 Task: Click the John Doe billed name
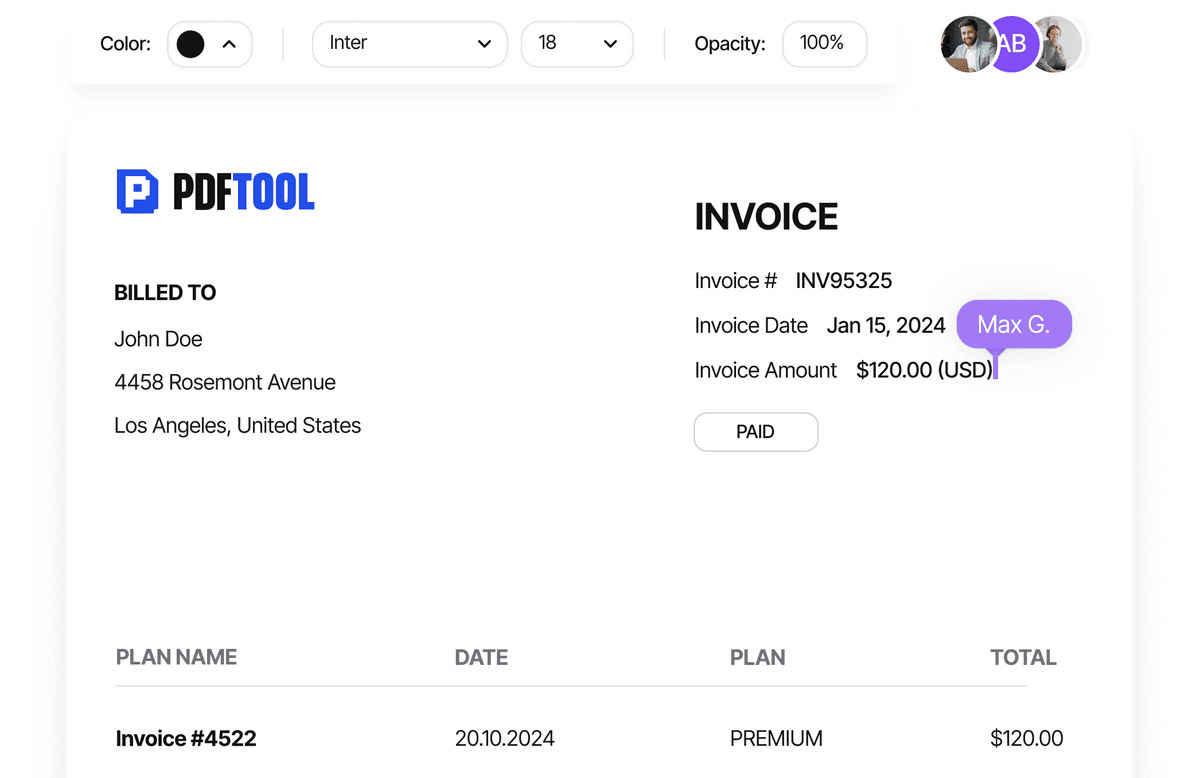158,339
